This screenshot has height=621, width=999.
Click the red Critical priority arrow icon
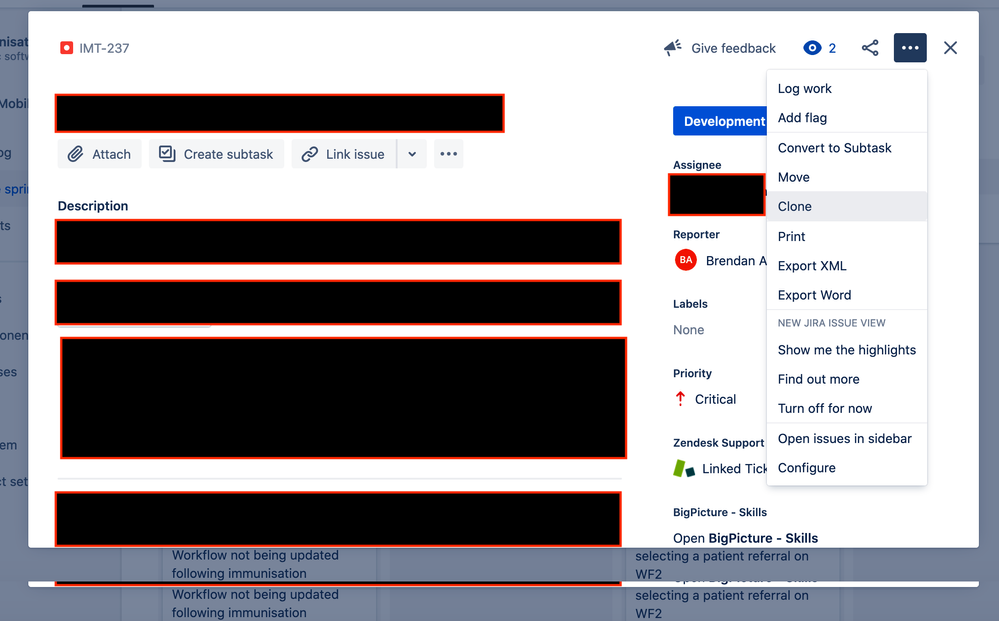pyautogui.click(x=680, y=399)
